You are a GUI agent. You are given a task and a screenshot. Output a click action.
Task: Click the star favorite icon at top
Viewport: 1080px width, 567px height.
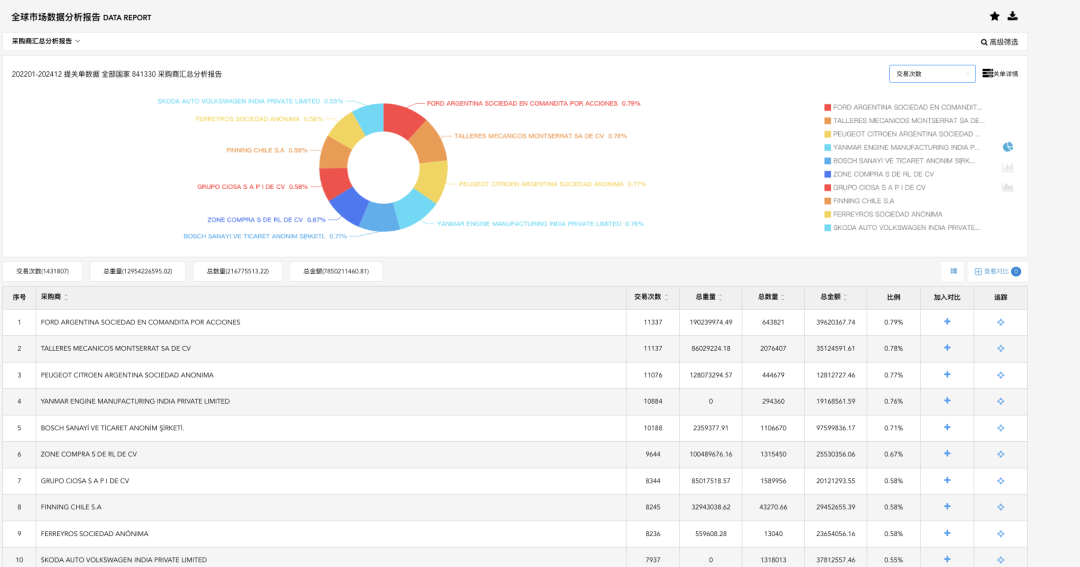(995, 17)
